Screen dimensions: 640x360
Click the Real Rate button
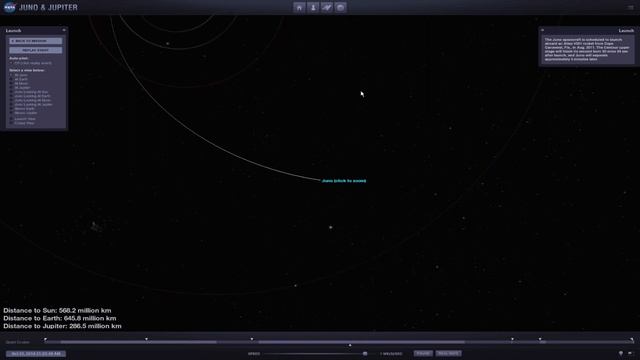point(449,353)
